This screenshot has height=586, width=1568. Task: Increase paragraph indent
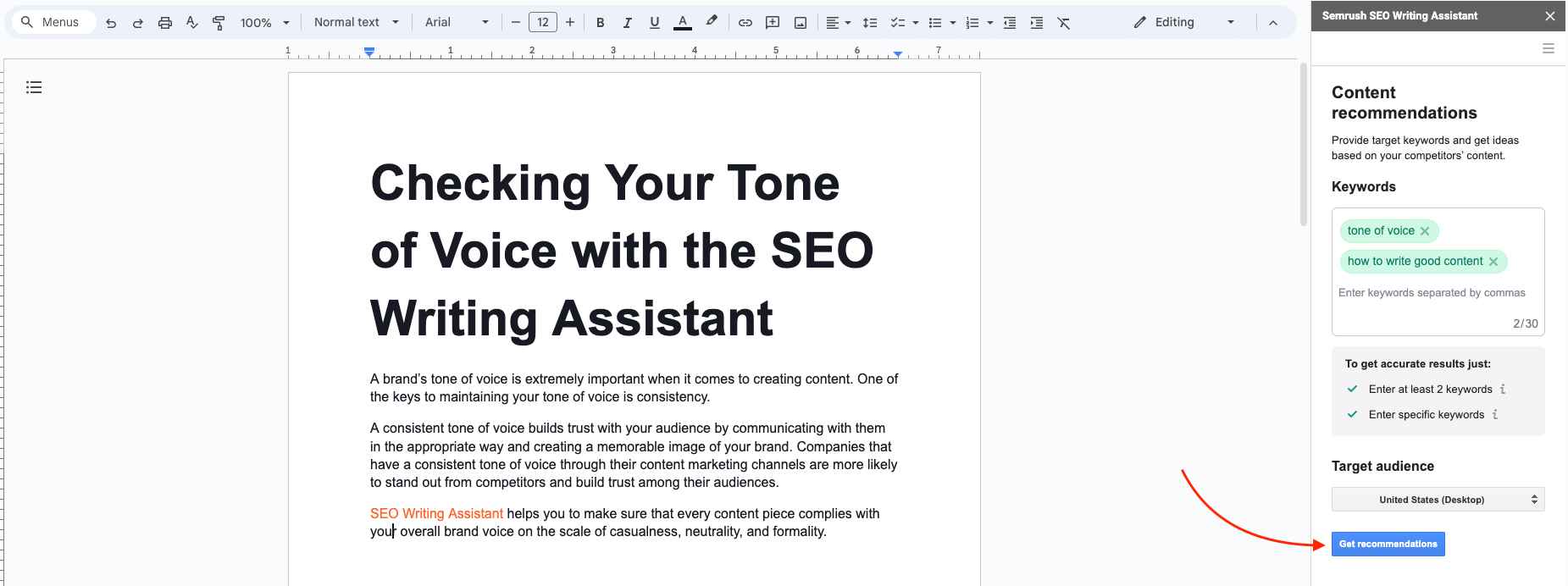pyautogui.click(x=1037, y=23)
